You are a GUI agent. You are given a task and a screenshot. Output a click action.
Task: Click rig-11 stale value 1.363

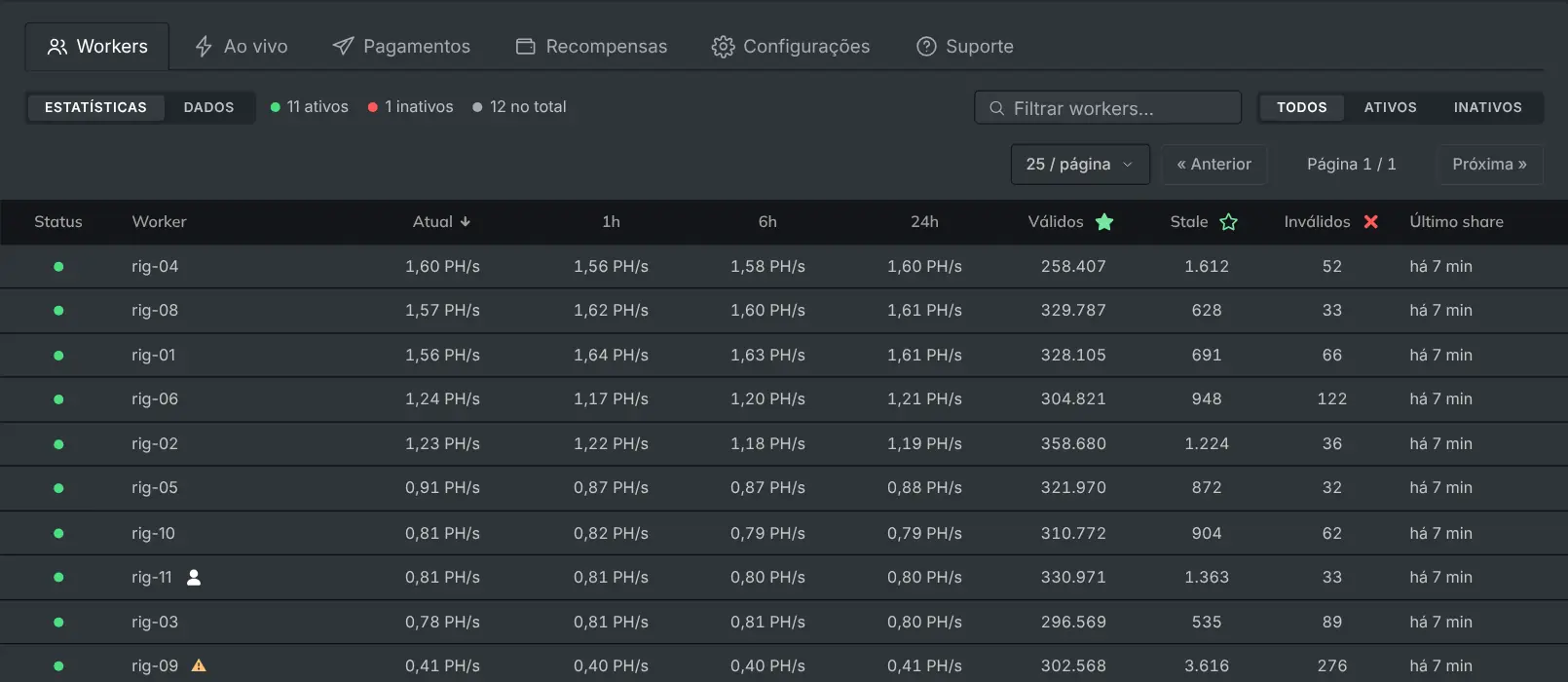[1207, 578]
